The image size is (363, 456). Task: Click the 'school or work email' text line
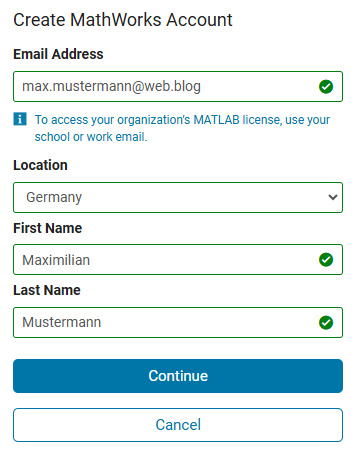tap(91, 137)
